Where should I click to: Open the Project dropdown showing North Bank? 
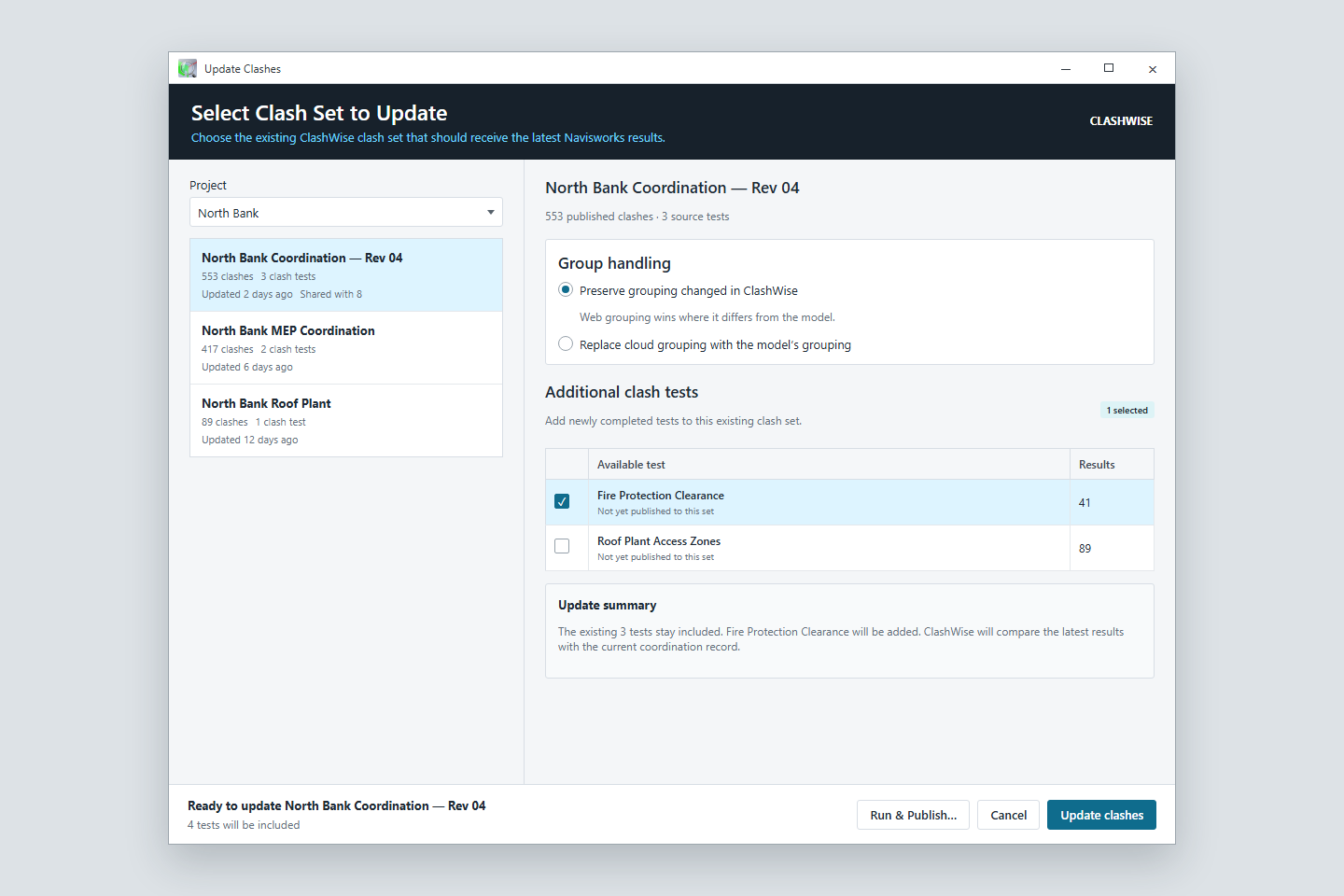tap(346, 212)
